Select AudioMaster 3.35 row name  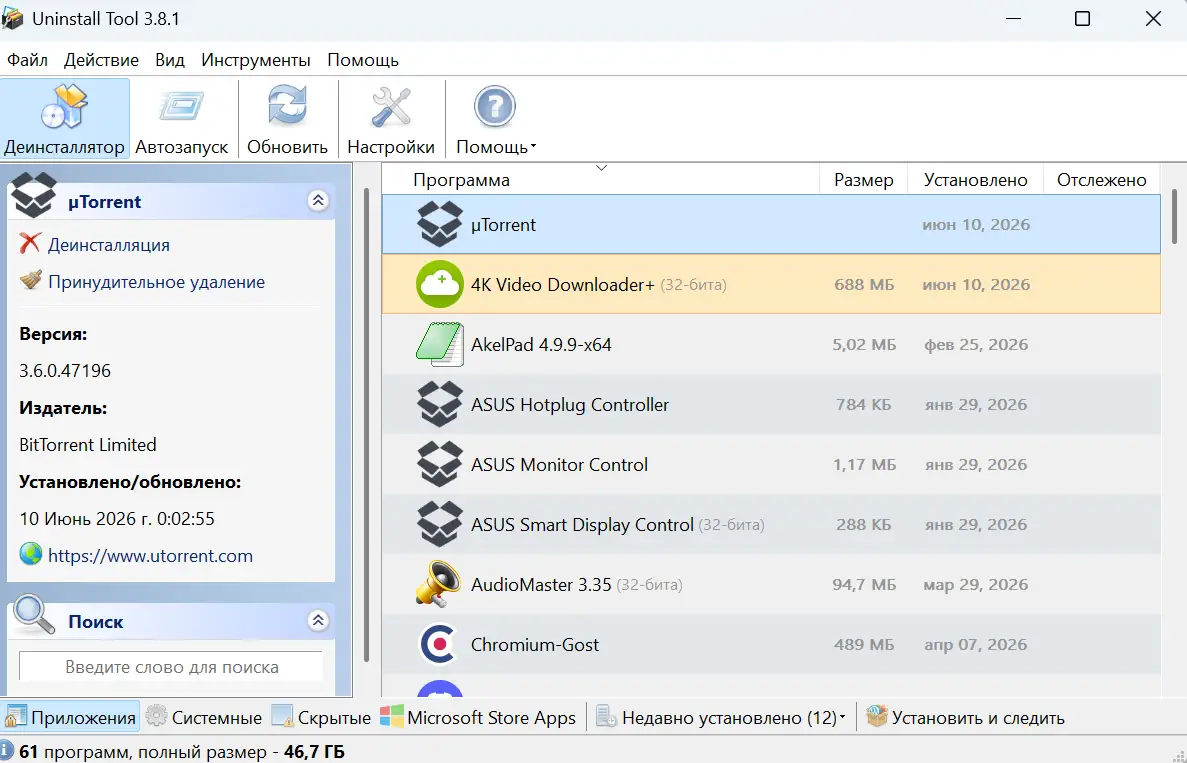point(541,584)
